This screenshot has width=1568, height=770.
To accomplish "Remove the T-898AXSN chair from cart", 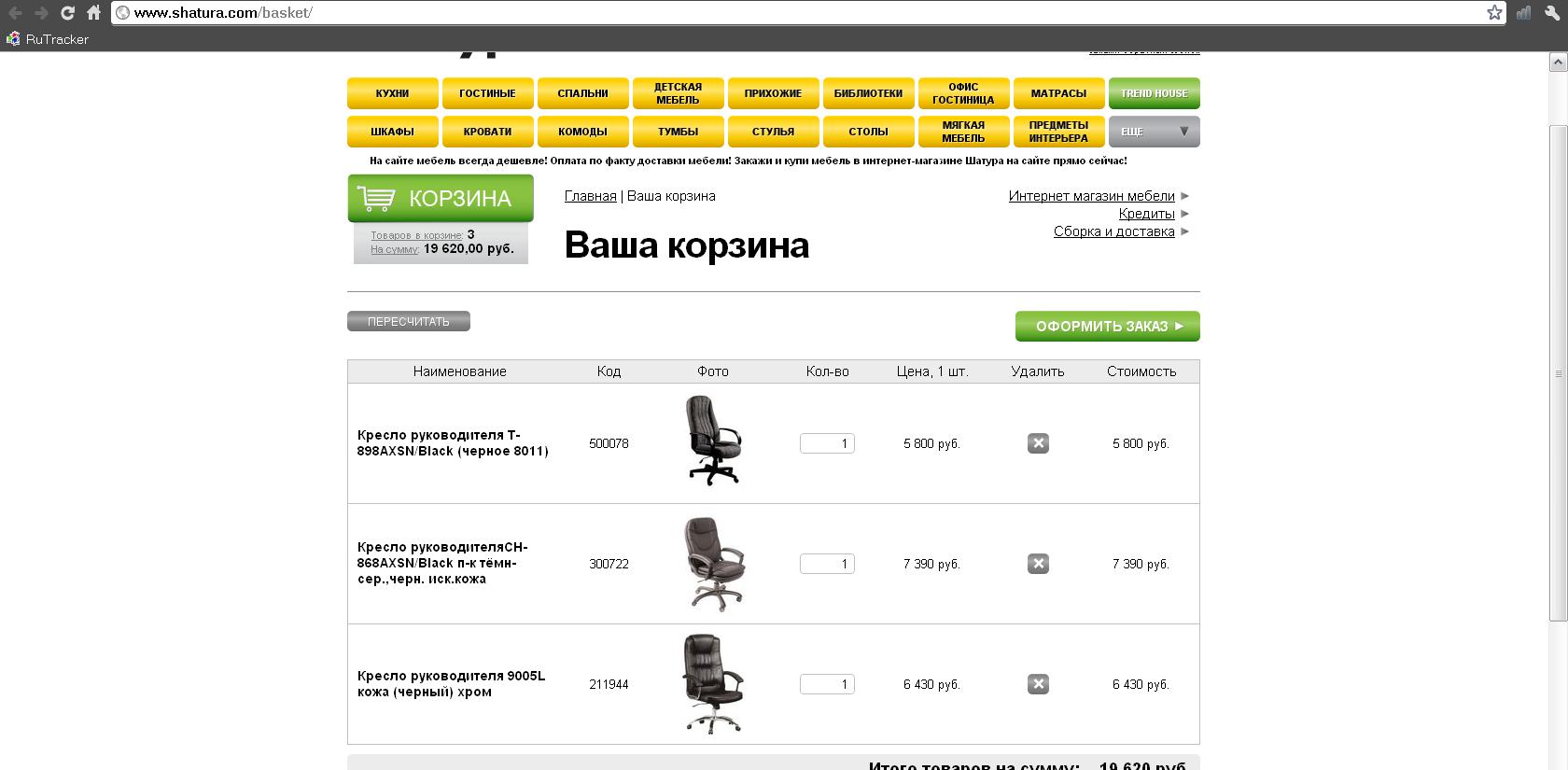I will 1038,443.
